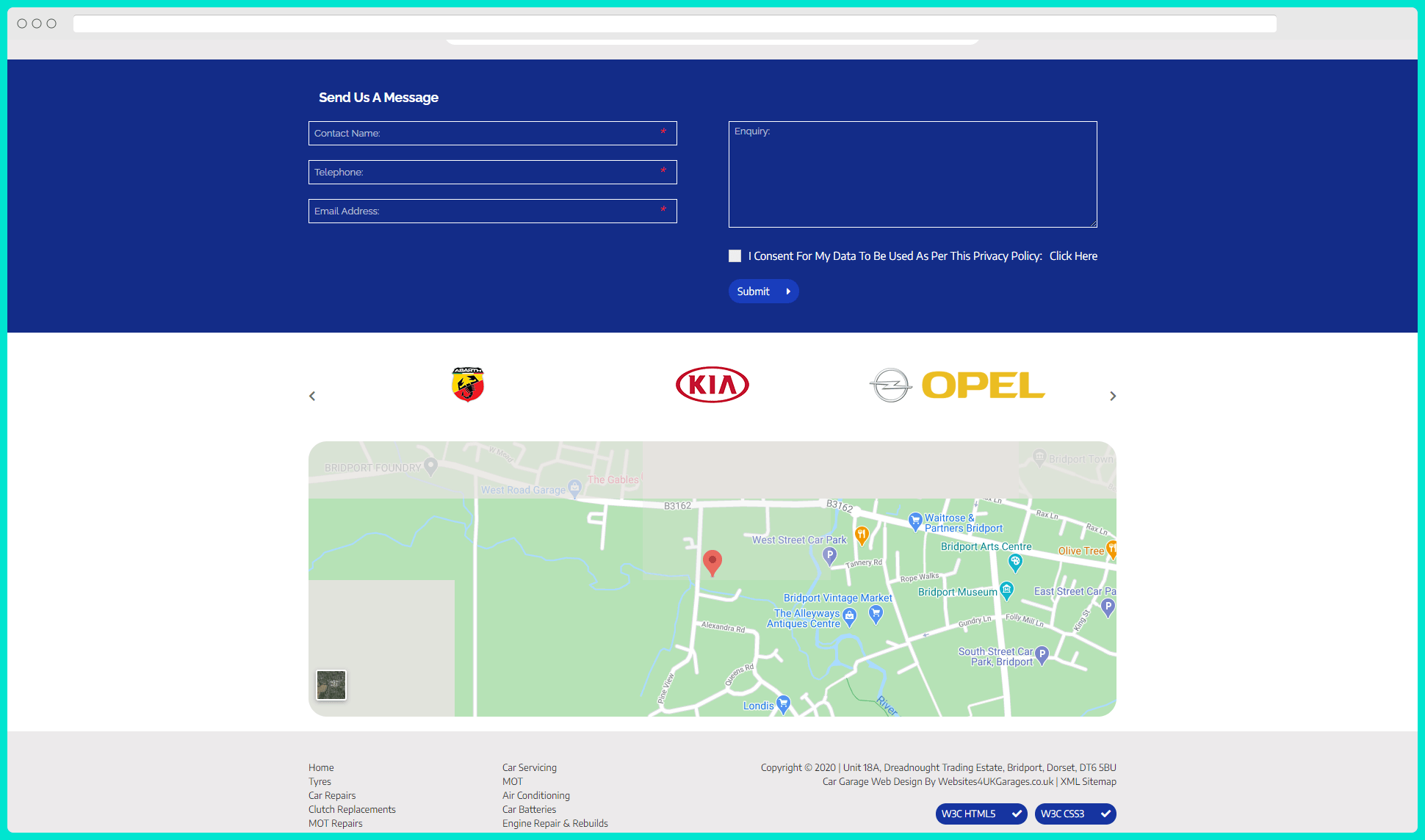Advance the brand carousel with right arrow
Screen dimensions: 1425x840
[1113, 396]
